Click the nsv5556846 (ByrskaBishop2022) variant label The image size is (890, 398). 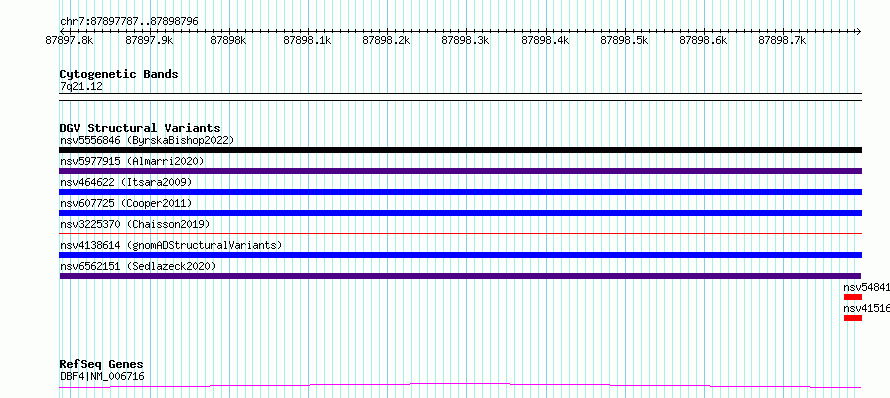pos(146,140)
